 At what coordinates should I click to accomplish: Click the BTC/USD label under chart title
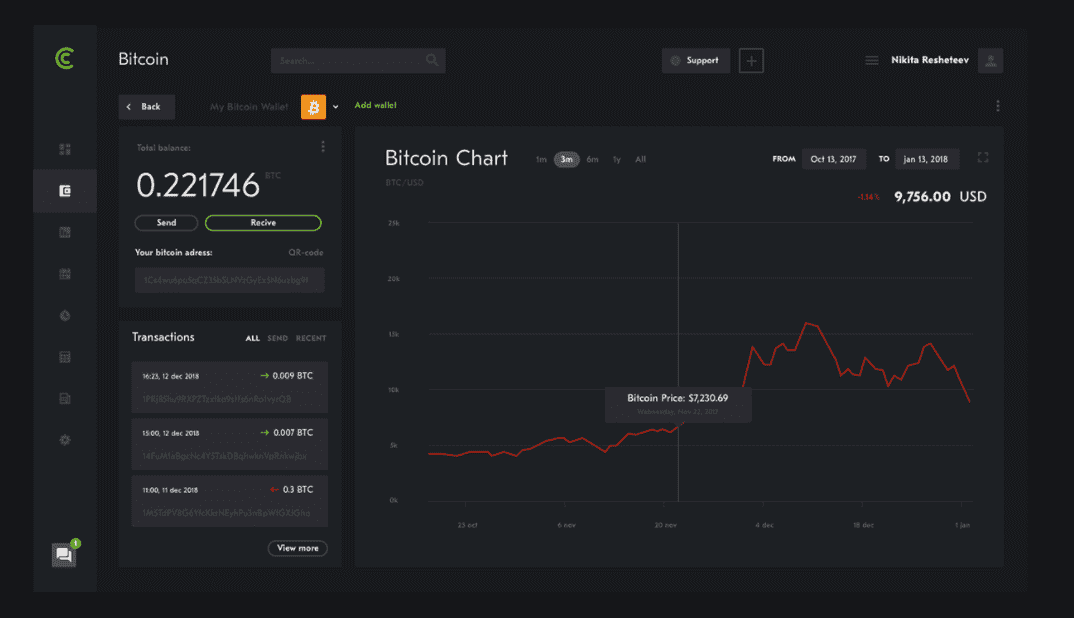coord(405,183)
